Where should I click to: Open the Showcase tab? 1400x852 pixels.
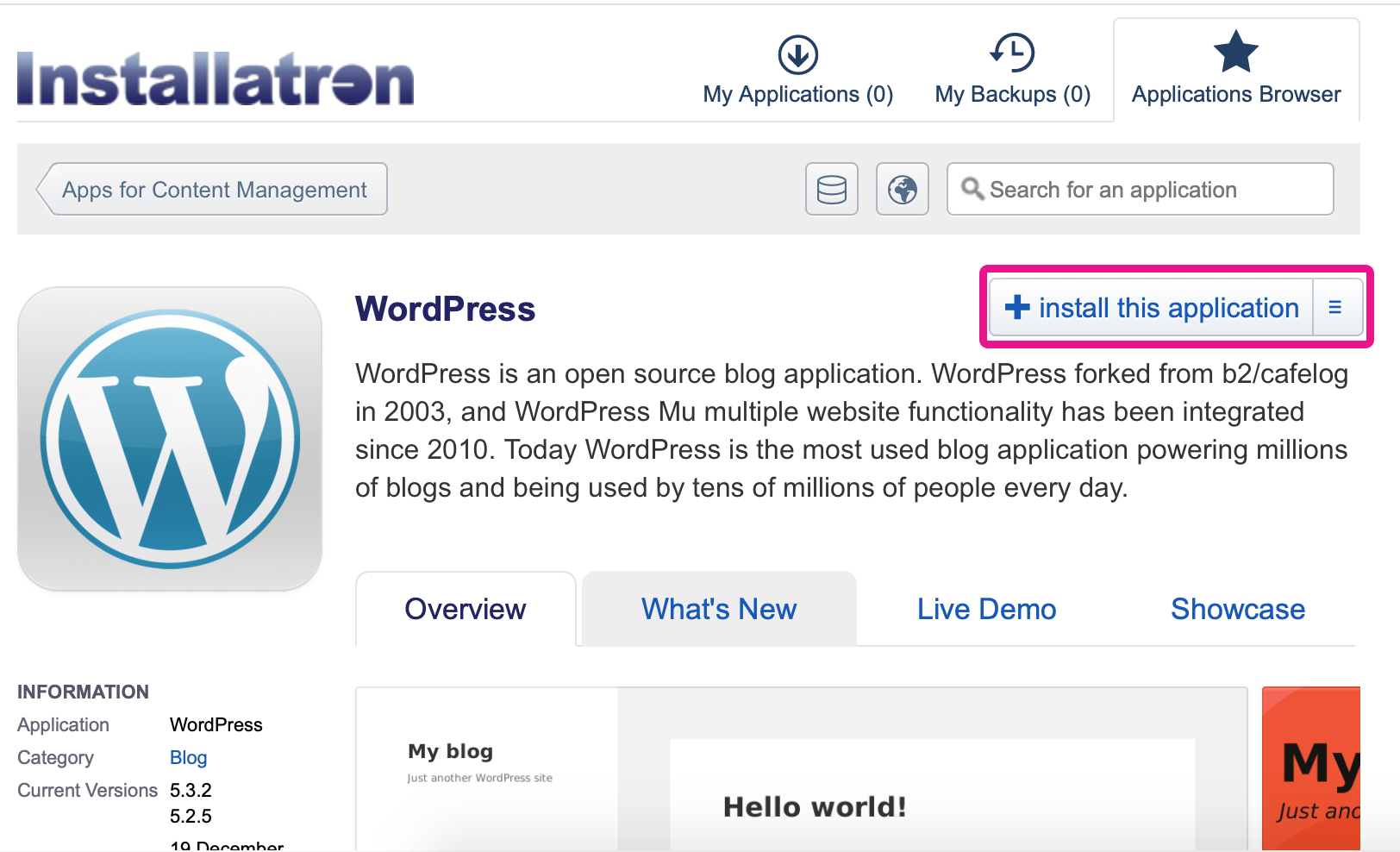click(x=1237, y=609)
